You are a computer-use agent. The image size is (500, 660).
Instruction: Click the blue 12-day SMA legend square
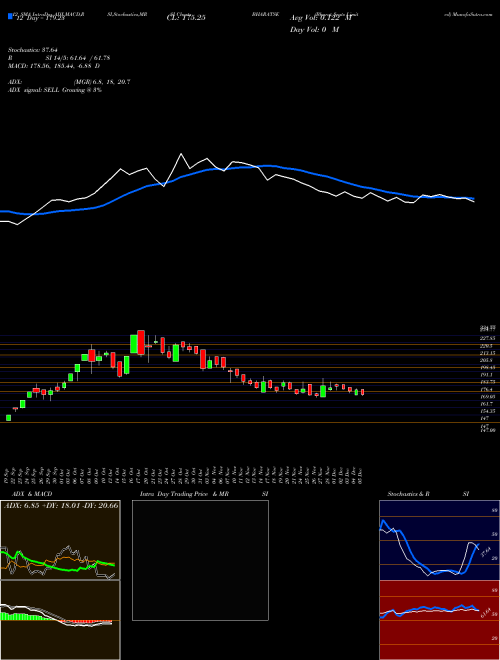[10, 16]
